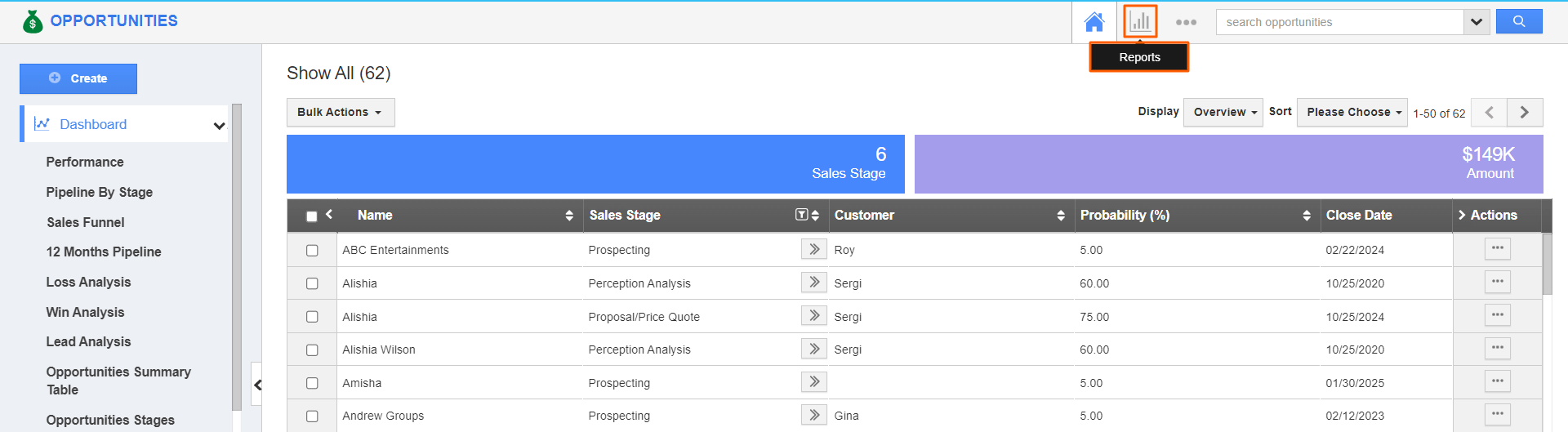The image size is (1568, 432).
Task: Open Sales Funnel in sidebar
Action: [86, 222]
